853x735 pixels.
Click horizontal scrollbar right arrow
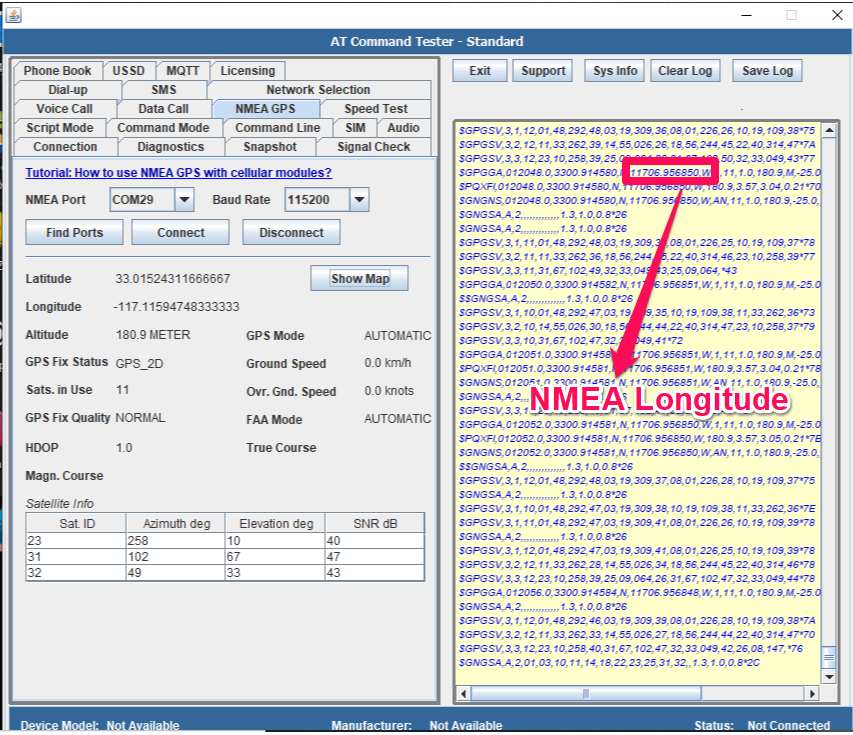[x=812, y=694]
